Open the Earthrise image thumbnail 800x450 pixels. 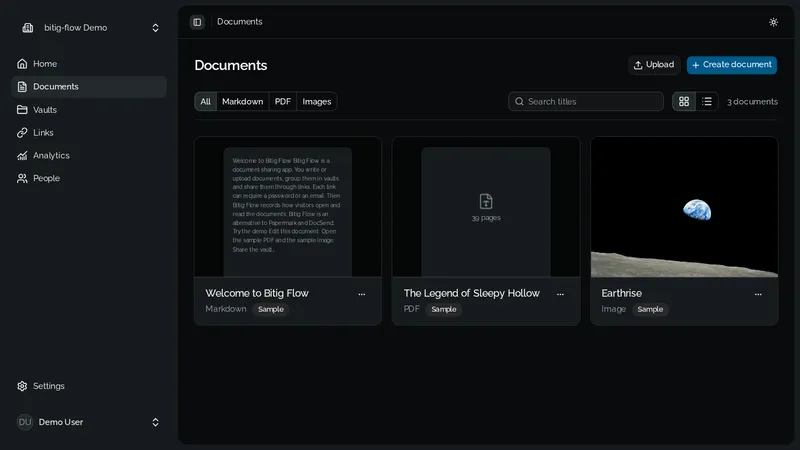click(684, 207)
